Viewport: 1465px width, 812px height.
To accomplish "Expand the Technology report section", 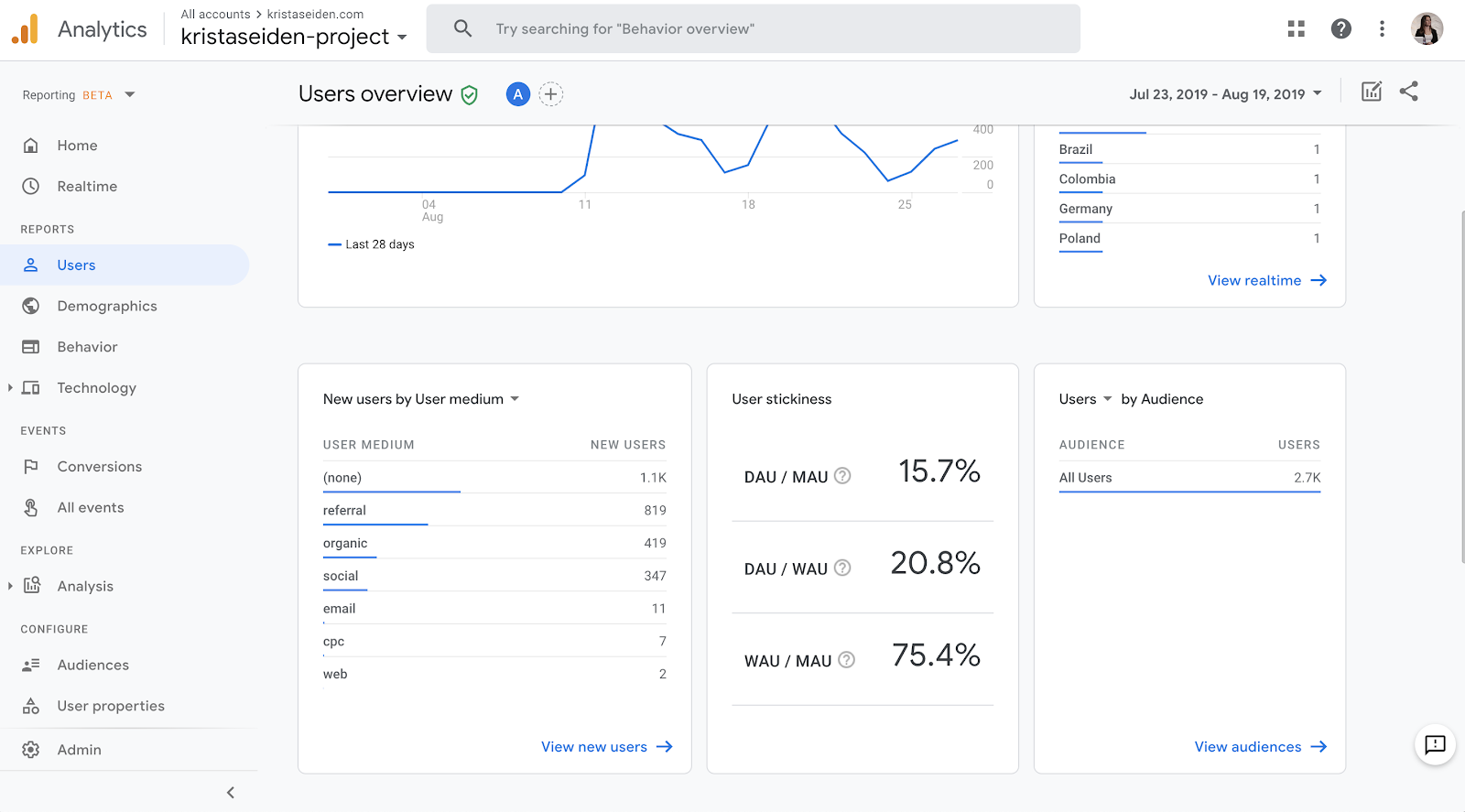I will pos(10,388).
